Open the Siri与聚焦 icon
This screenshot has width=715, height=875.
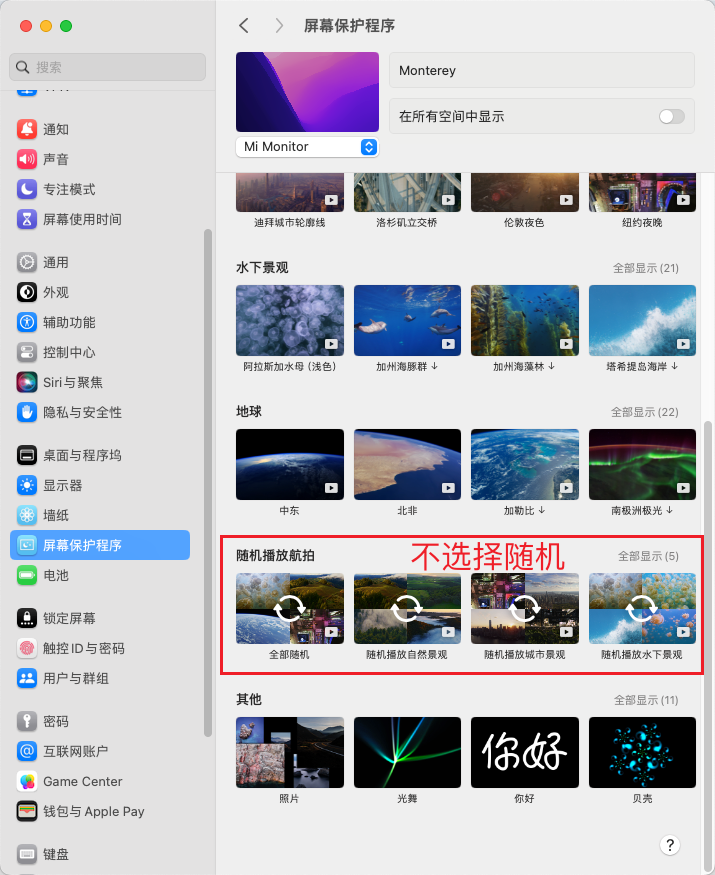click(x=27, y=382)
